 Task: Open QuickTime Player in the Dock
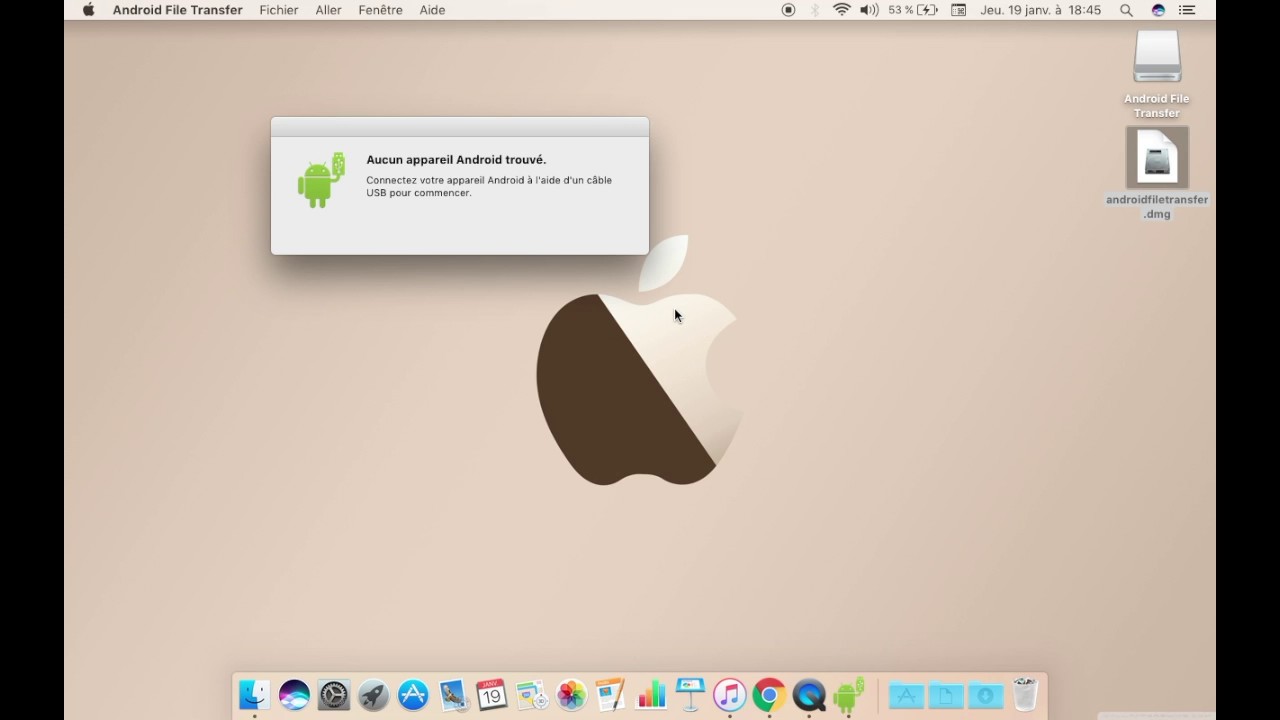pos(809,694)
